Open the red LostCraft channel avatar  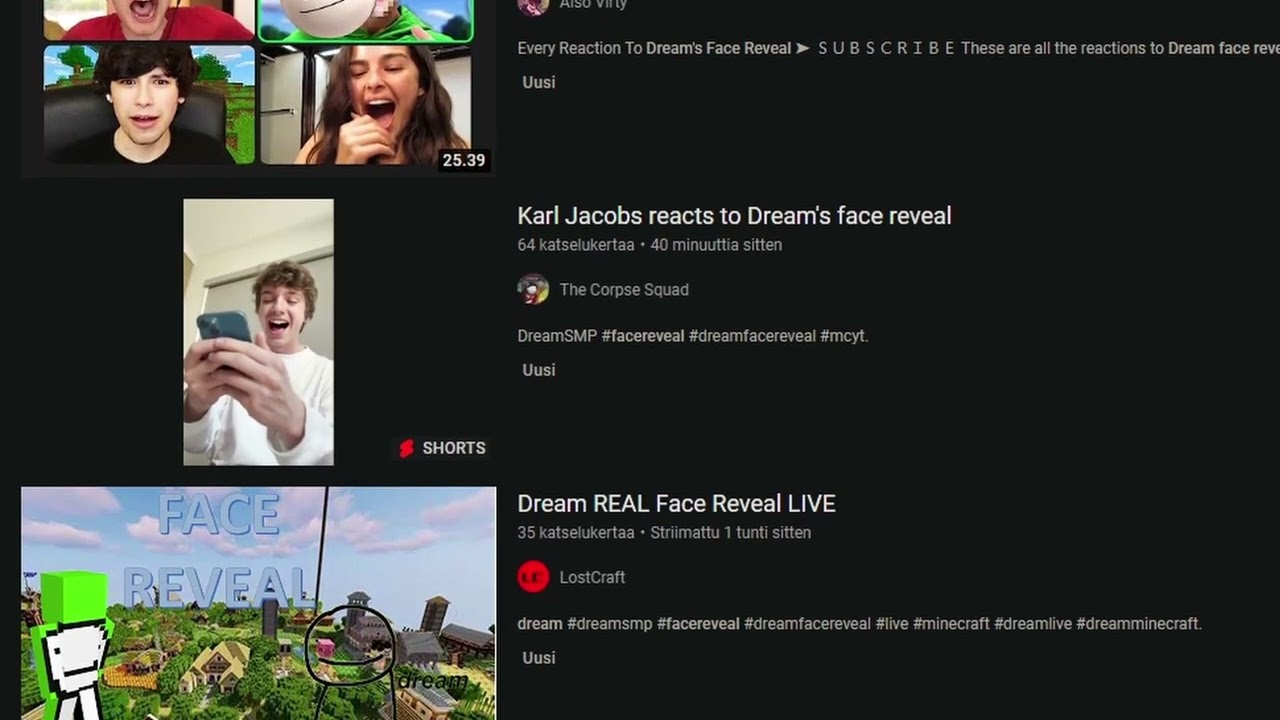[533, 577]
